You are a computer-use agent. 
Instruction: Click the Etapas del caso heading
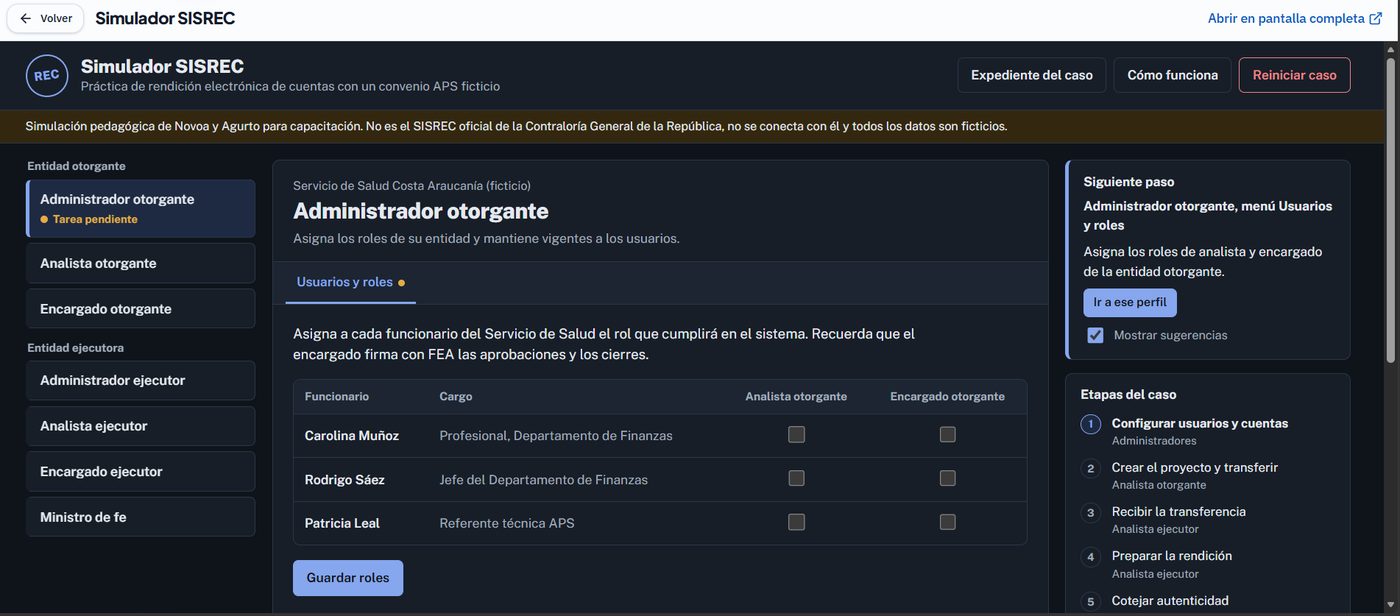tap(1128, 395)
